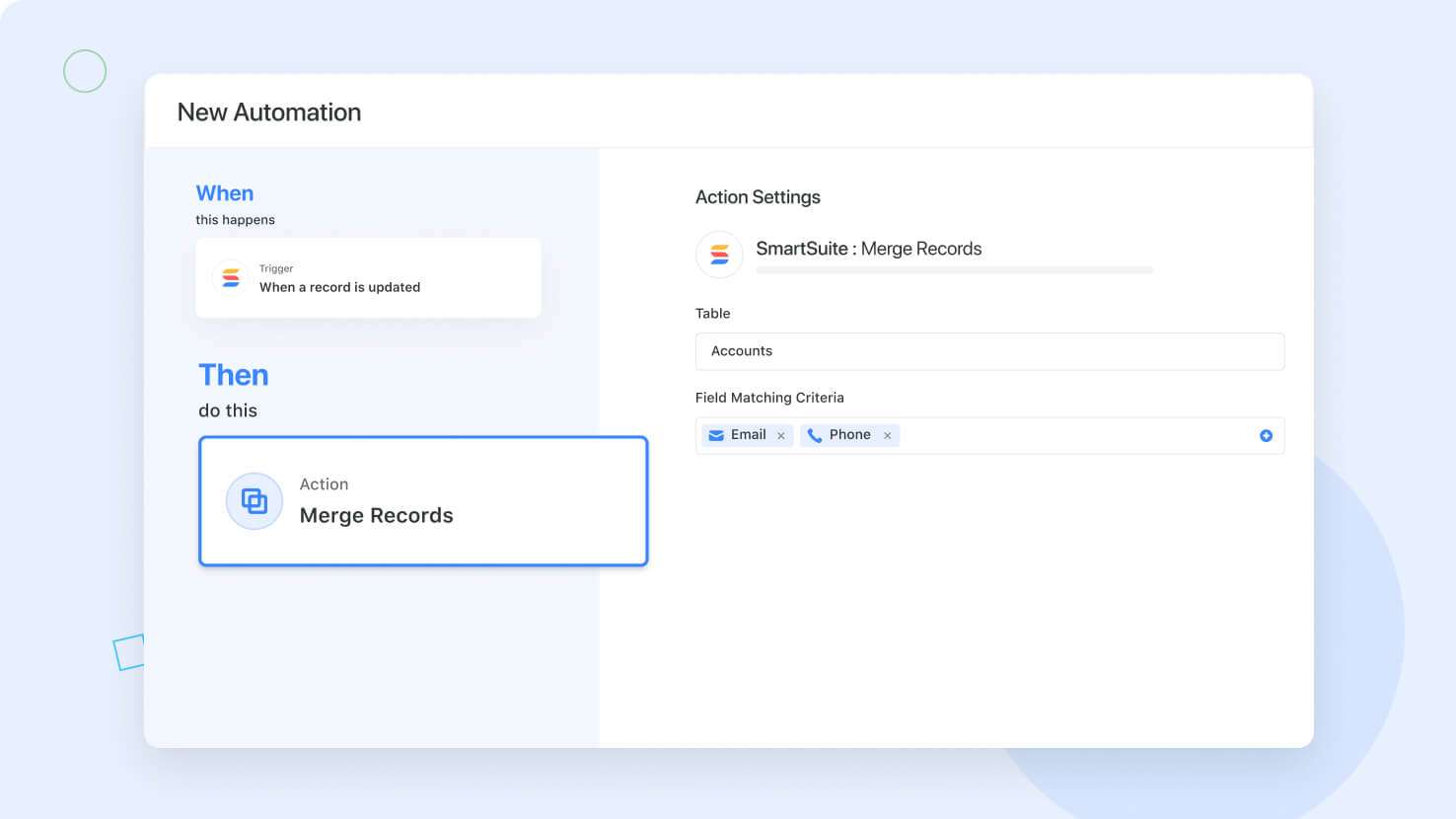This screenshot has height=819, width=1456.
Task: Remove the Phone matching criterion
Action: coord(887,436)
